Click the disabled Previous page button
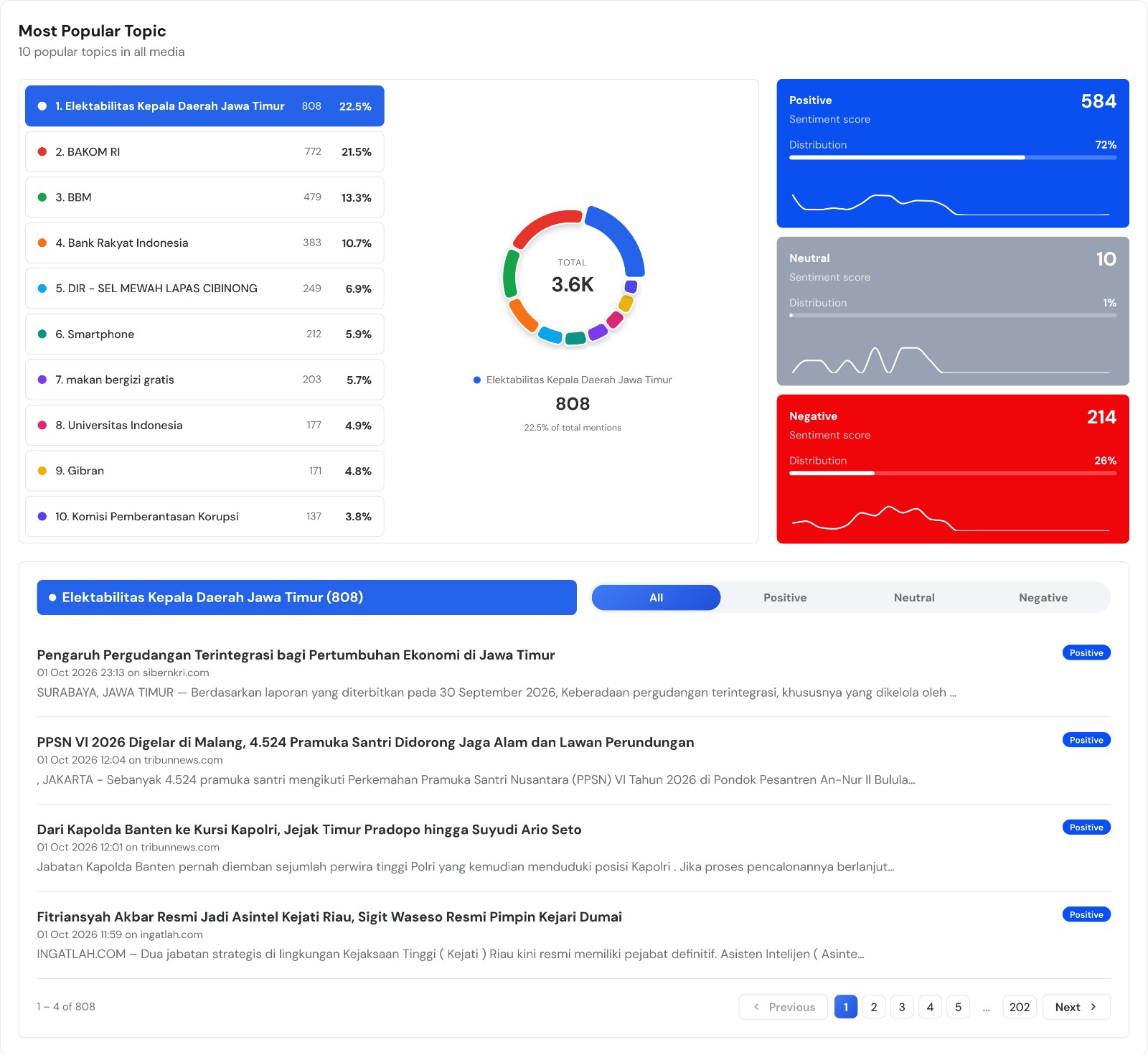1148x1055 pixels. click(x=784, y=1007)
